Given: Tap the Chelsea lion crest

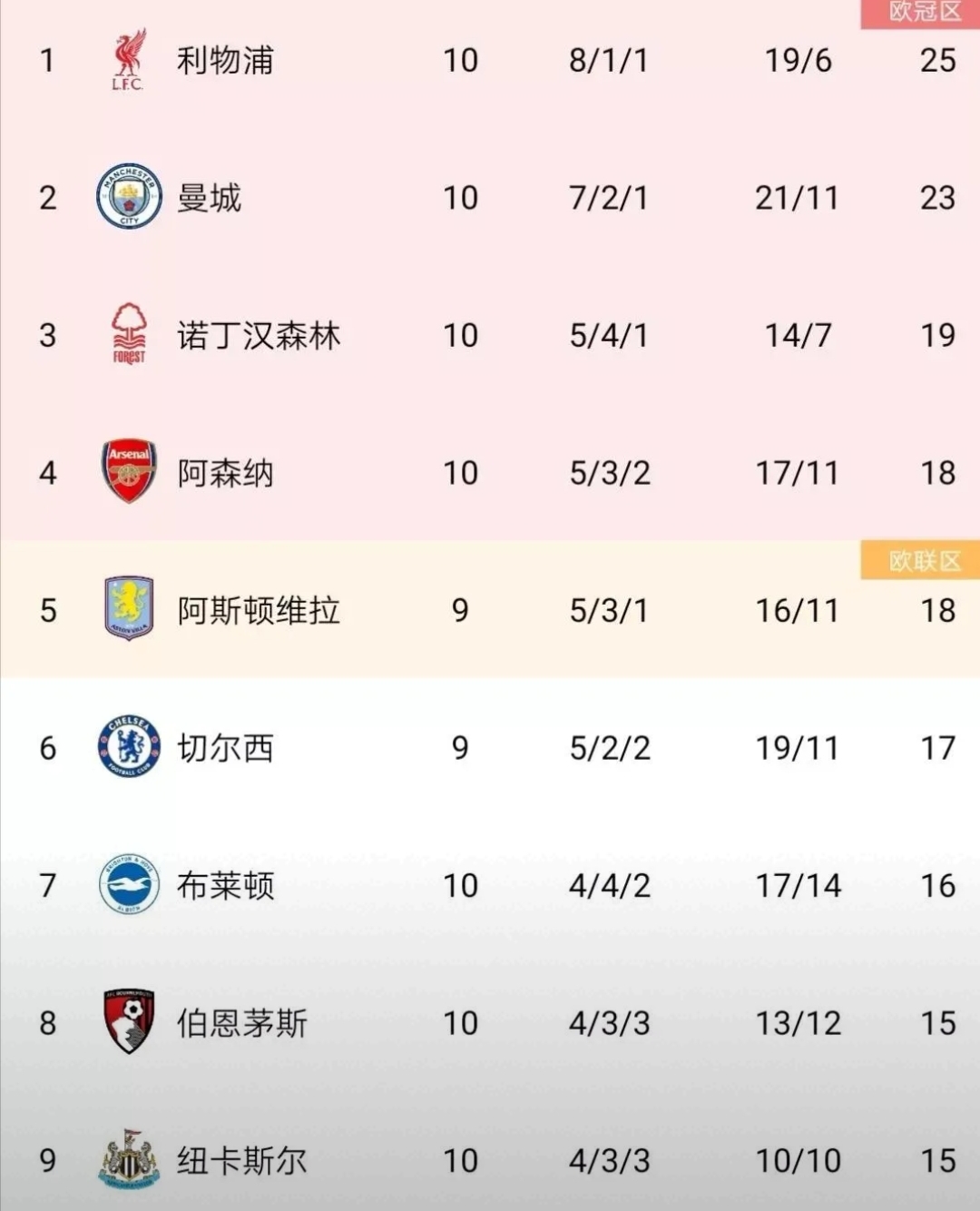Looking at the screenshot, I should click(x=129, y=747).
